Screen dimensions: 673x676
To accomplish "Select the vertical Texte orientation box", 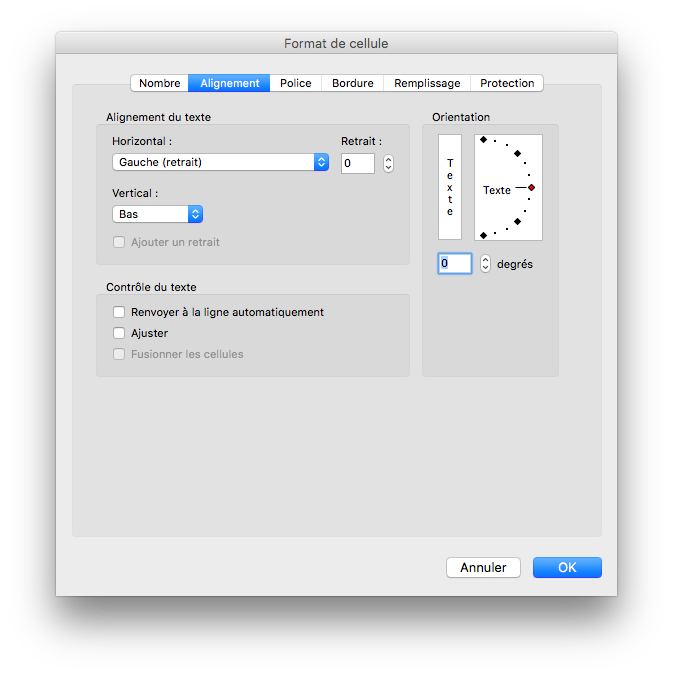I will click(450, 187).
